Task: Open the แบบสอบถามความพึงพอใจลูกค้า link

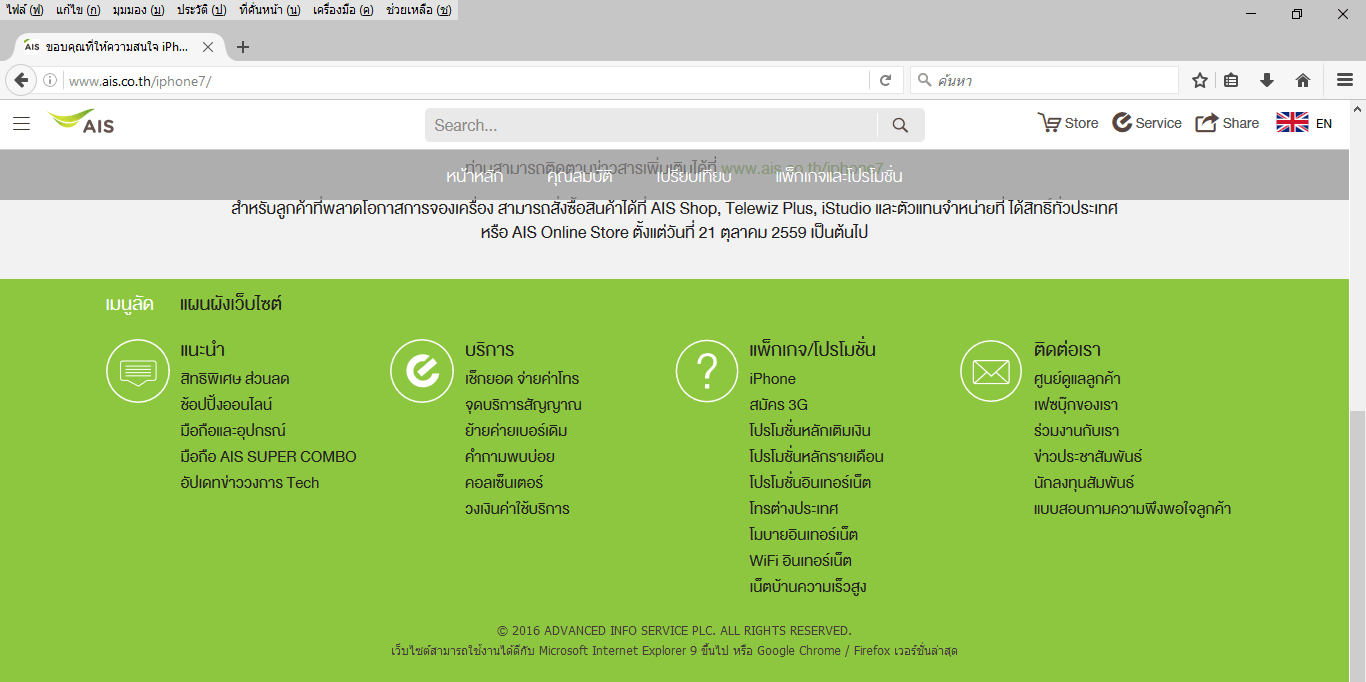Action: point(1132,509)
